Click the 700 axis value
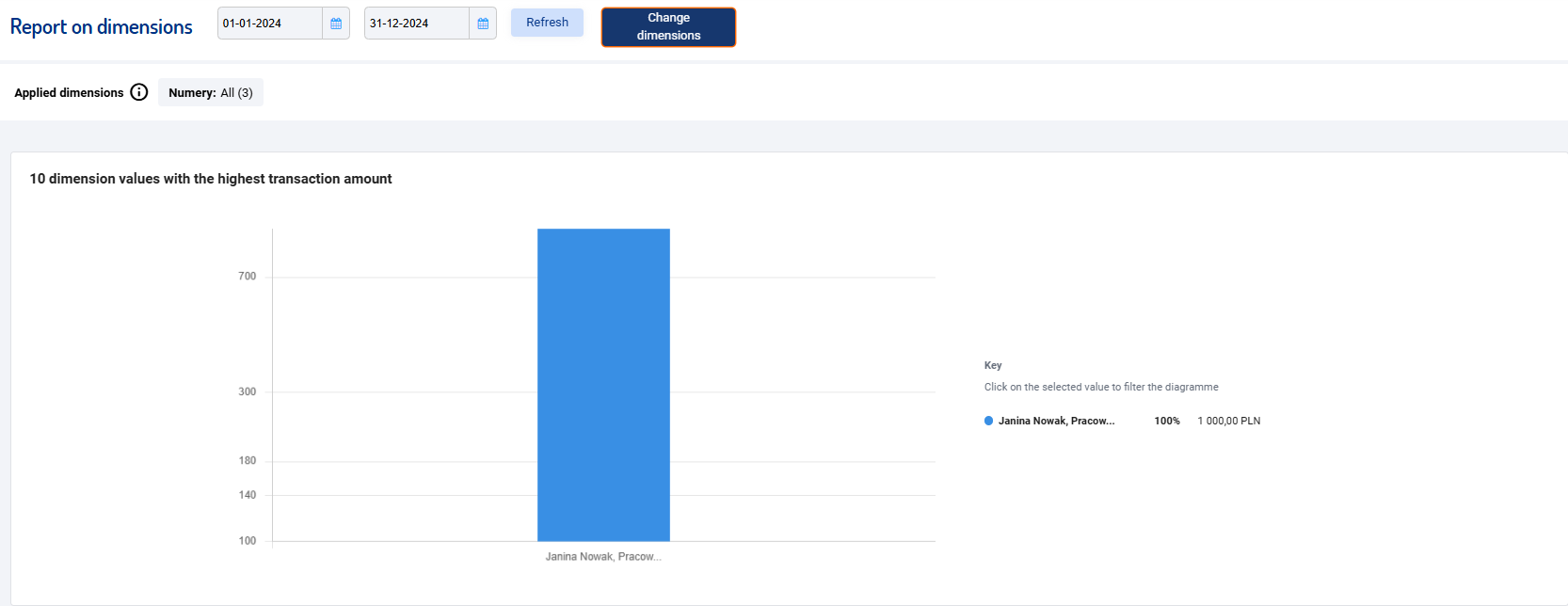This screenshot has width=1568, height=606. pyautogui.click(x=248, y=277)
